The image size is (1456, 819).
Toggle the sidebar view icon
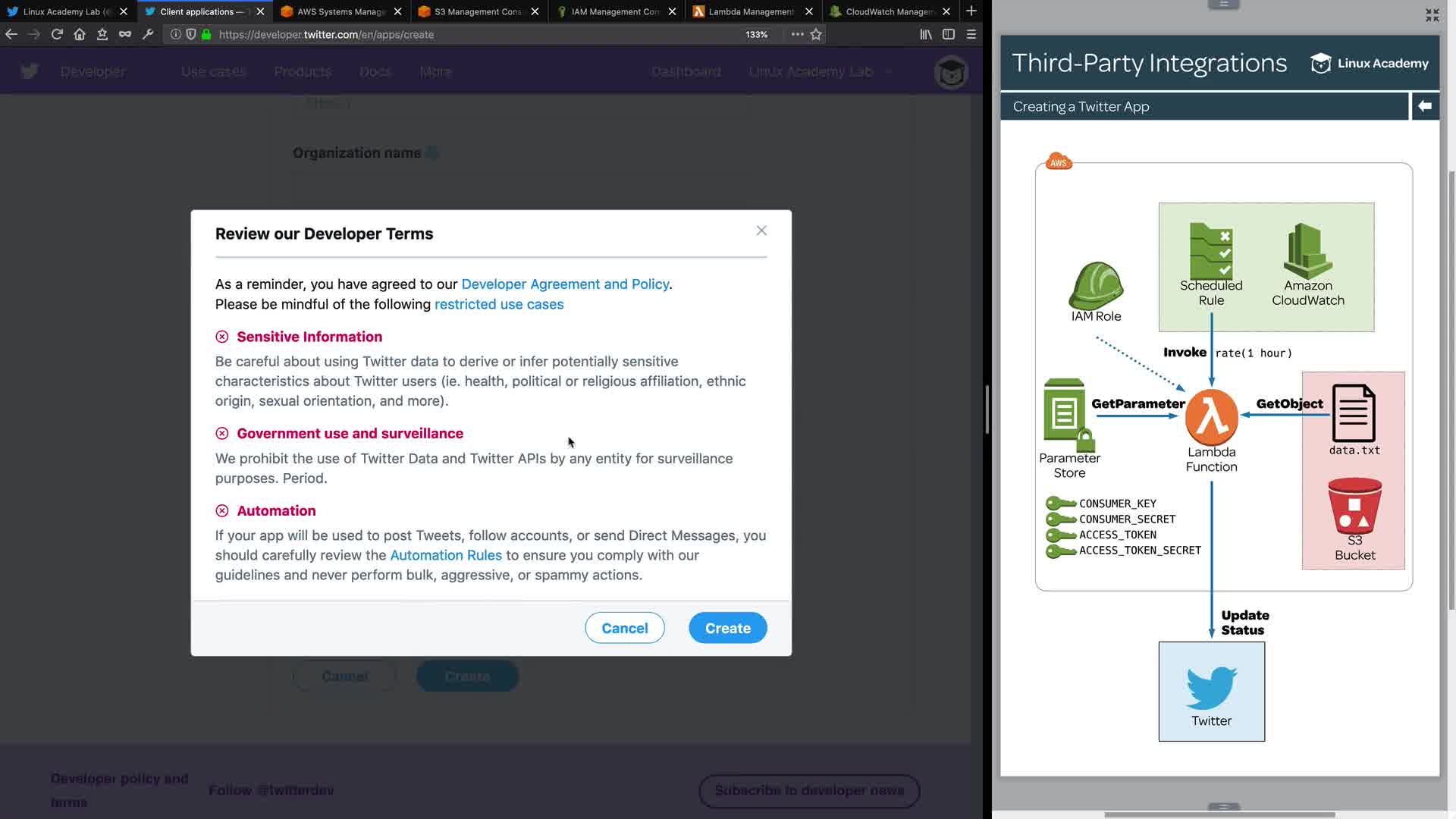(948, 34)
